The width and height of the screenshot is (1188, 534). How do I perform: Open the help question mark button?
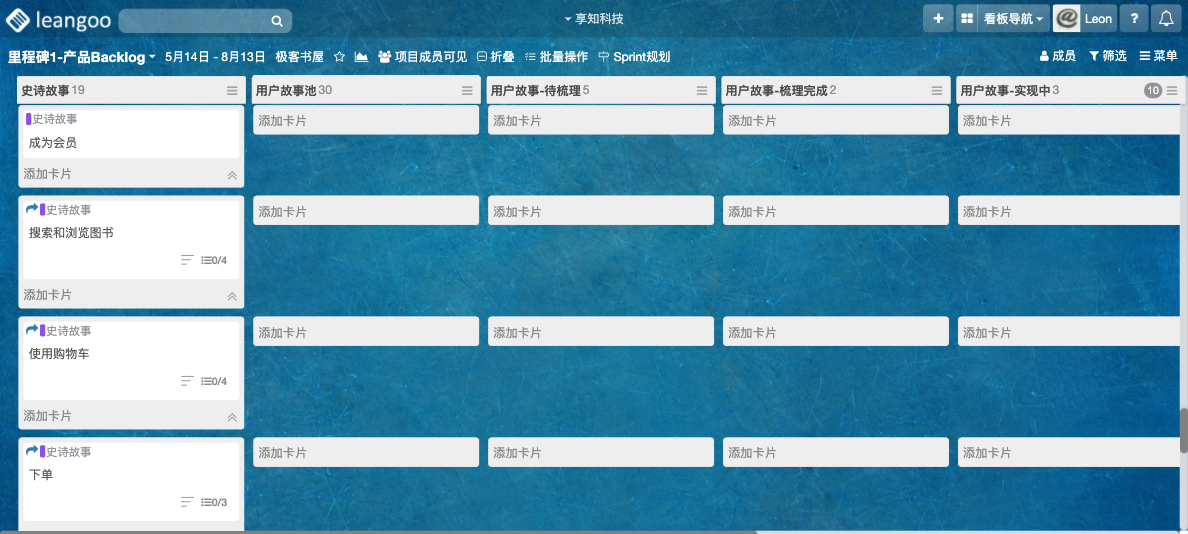point(1133,19)
